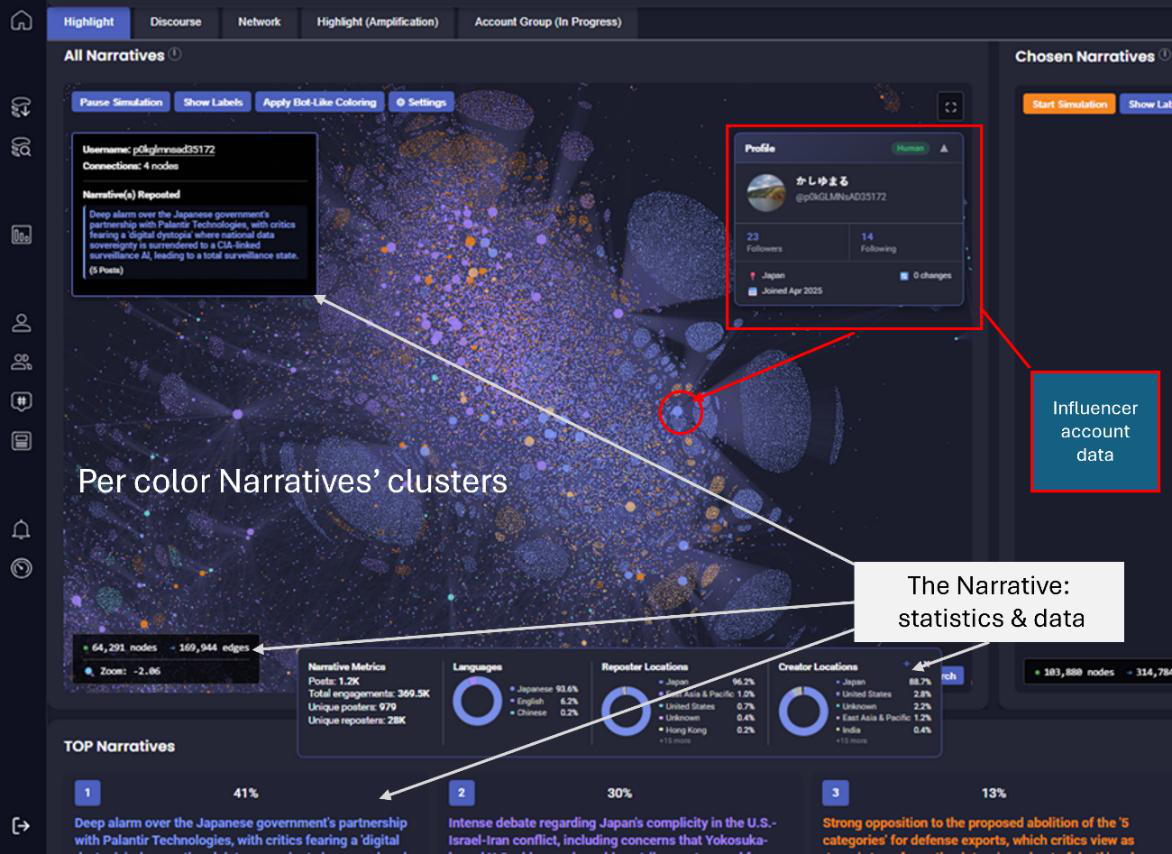Expand '+13 more' under Creator Locations
Viewport: 1172px width, 854px height.
tap(851, 740)
